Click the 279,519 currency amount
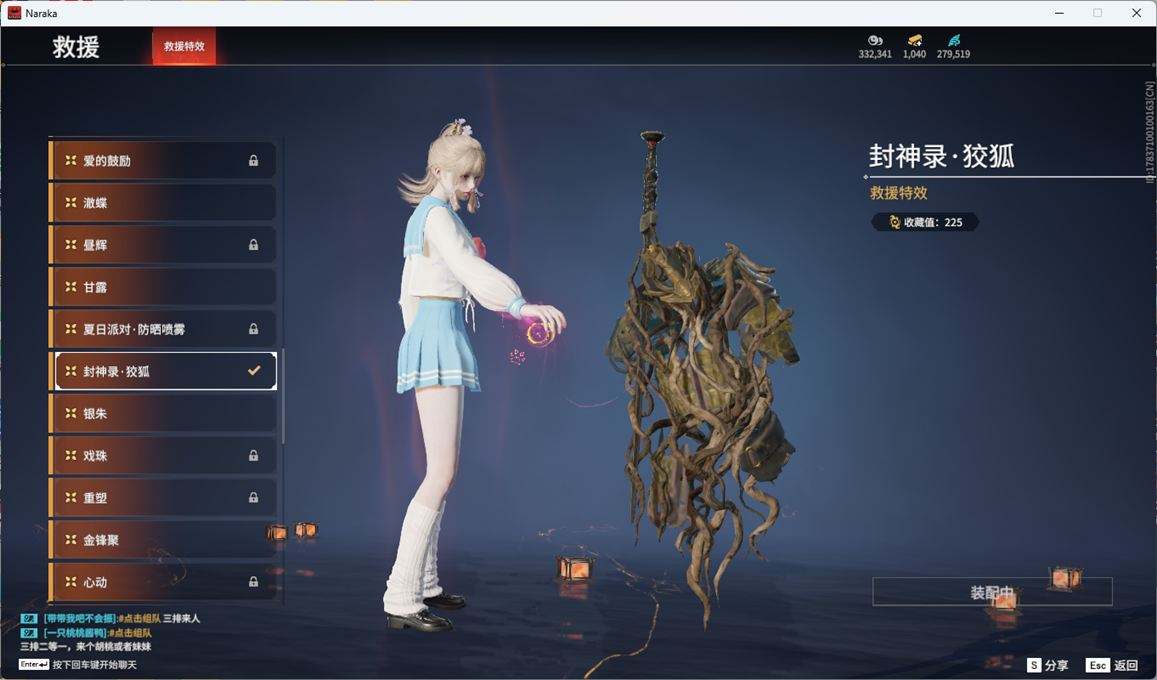This screenshot has width=1157, height=680. point(953,54)
